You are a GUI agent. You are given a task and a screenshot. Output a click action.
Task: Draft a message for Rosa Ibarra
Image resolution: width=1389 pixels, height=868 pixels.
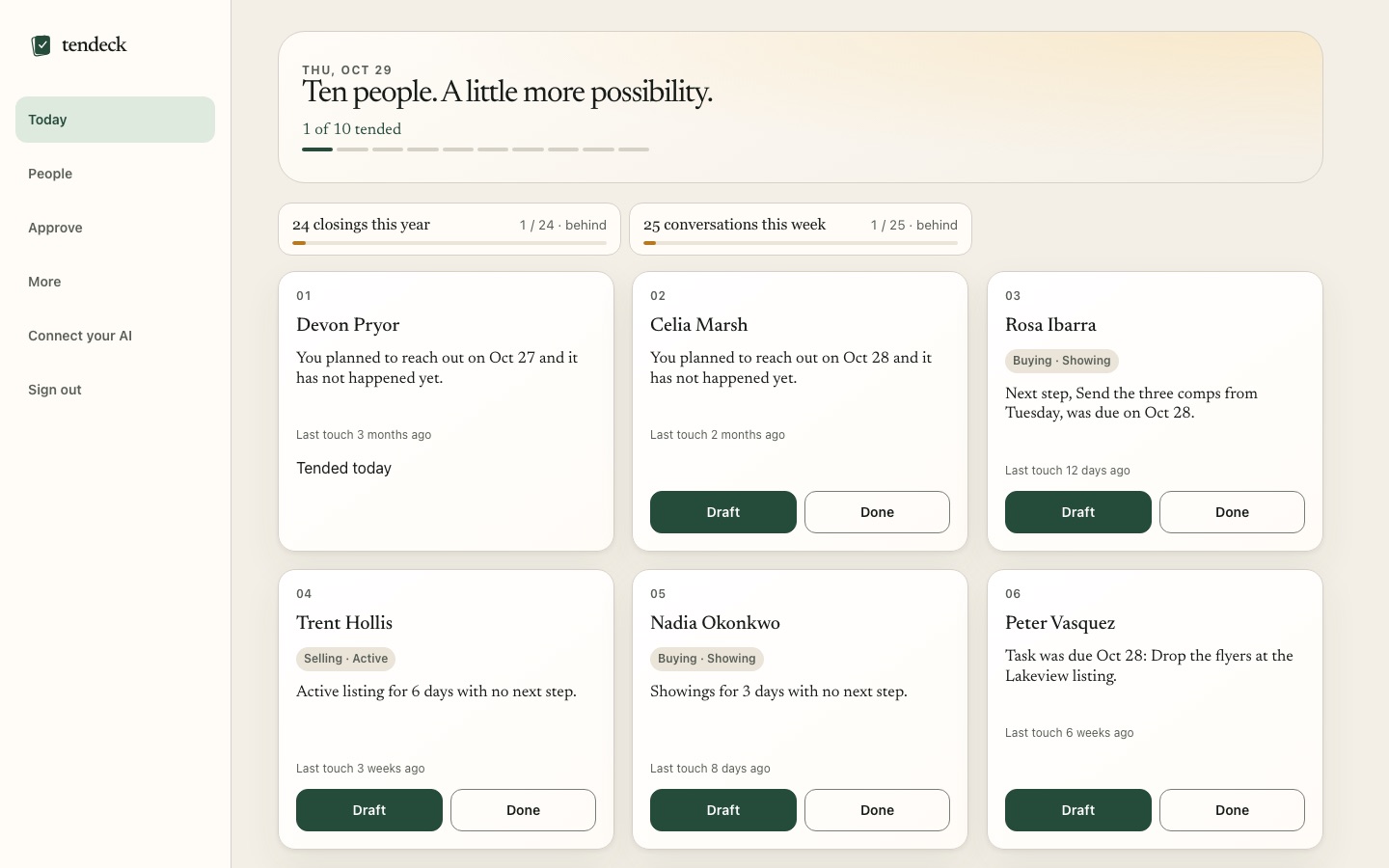pyautogui.click(x=1078, y=512)
